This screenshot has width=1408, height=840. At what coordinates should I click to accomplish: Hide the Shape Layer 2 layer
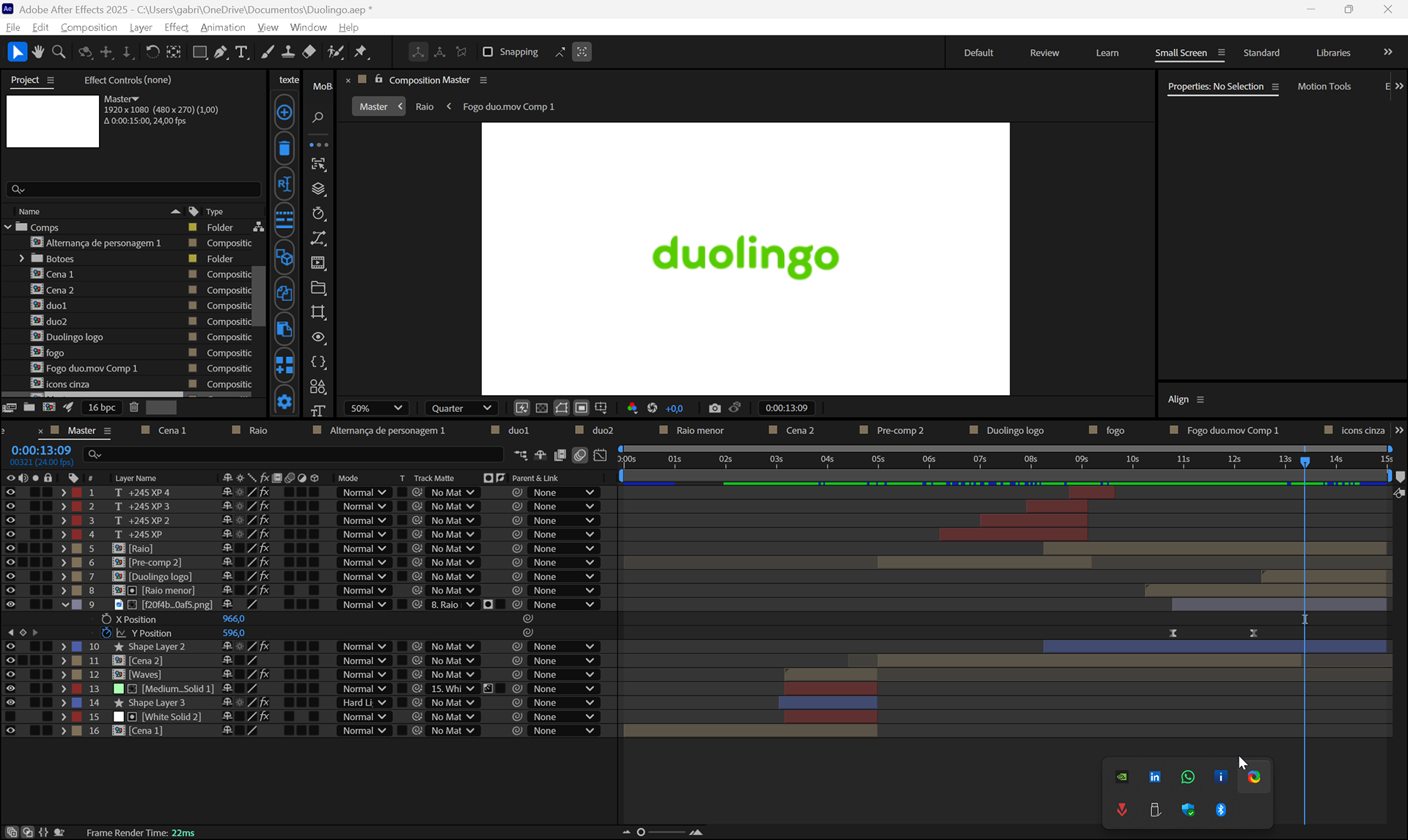pos(10,646)
